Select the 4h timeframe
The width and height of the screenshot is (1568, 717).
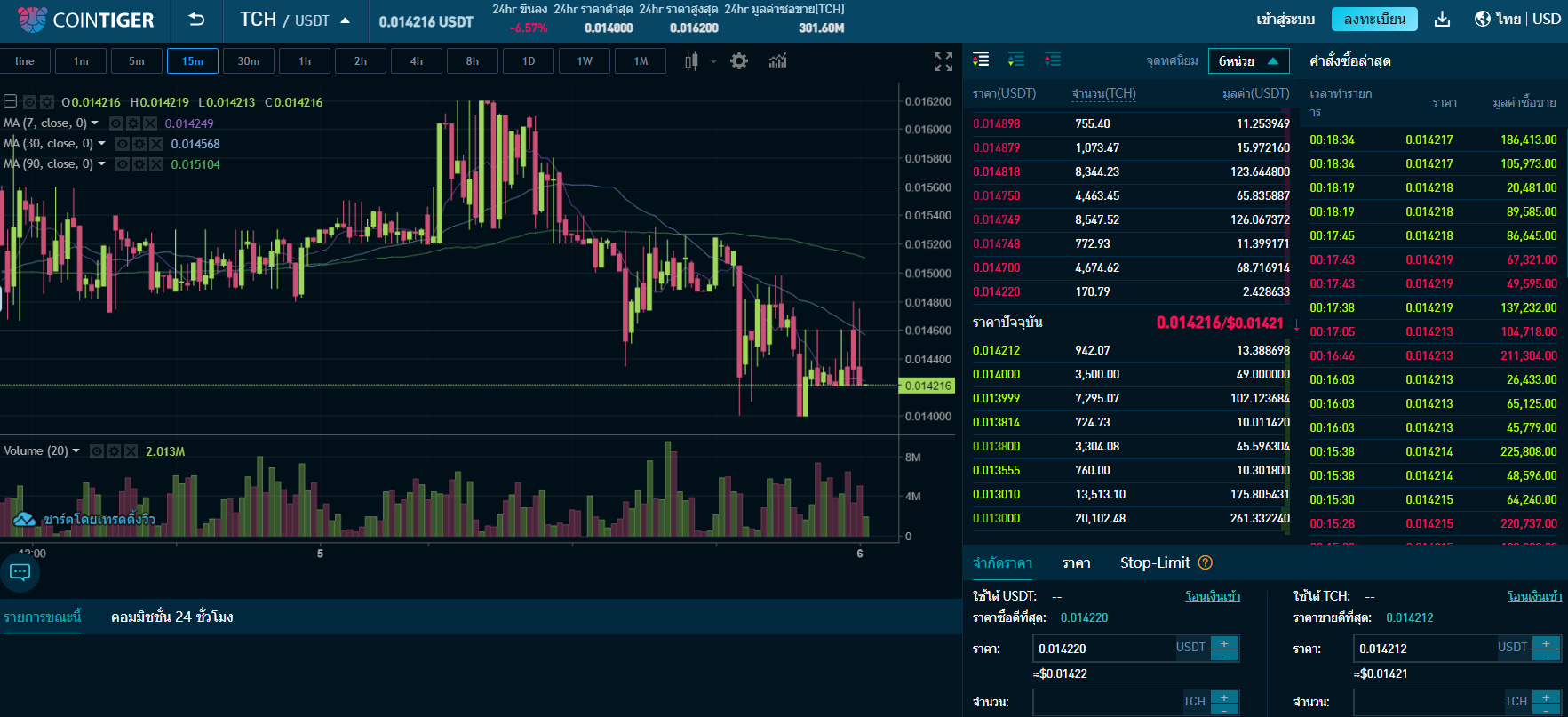coord(417,61)
